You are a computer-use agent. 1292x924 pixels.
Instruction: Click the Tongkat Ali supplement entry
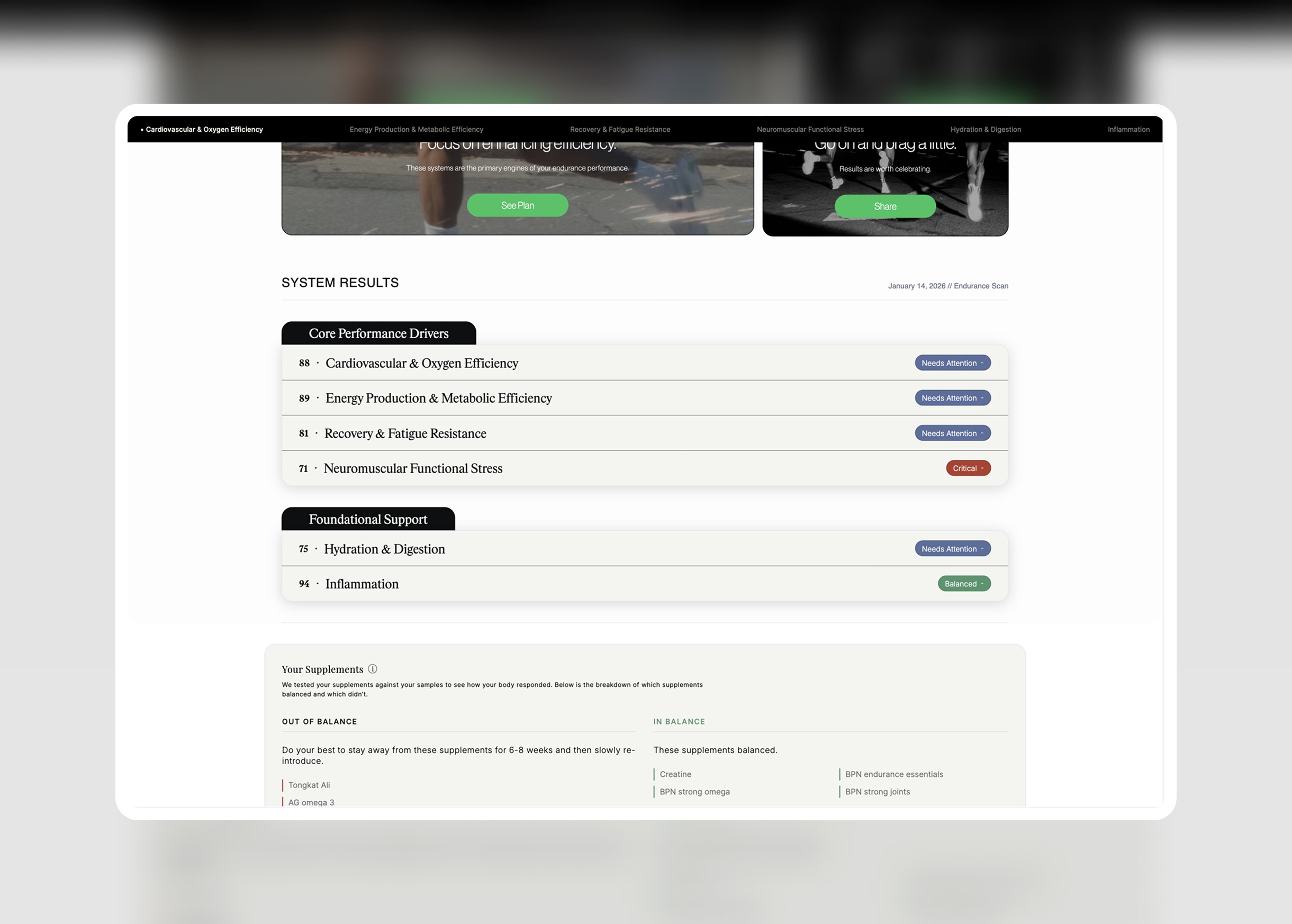point(309,785)
